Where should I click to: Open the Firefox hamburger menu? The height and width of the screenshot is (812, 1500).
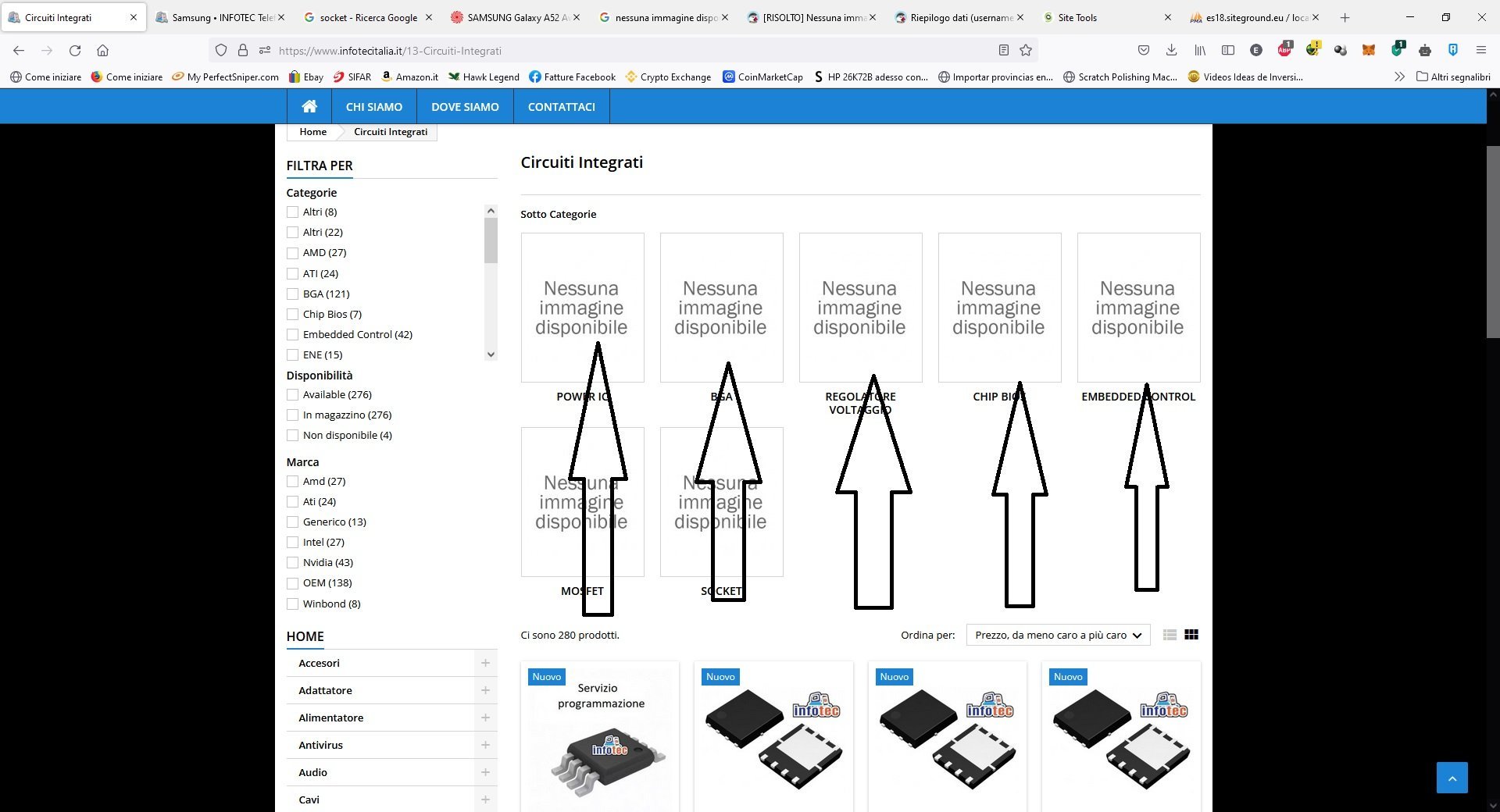click(x=1480, y=50)
